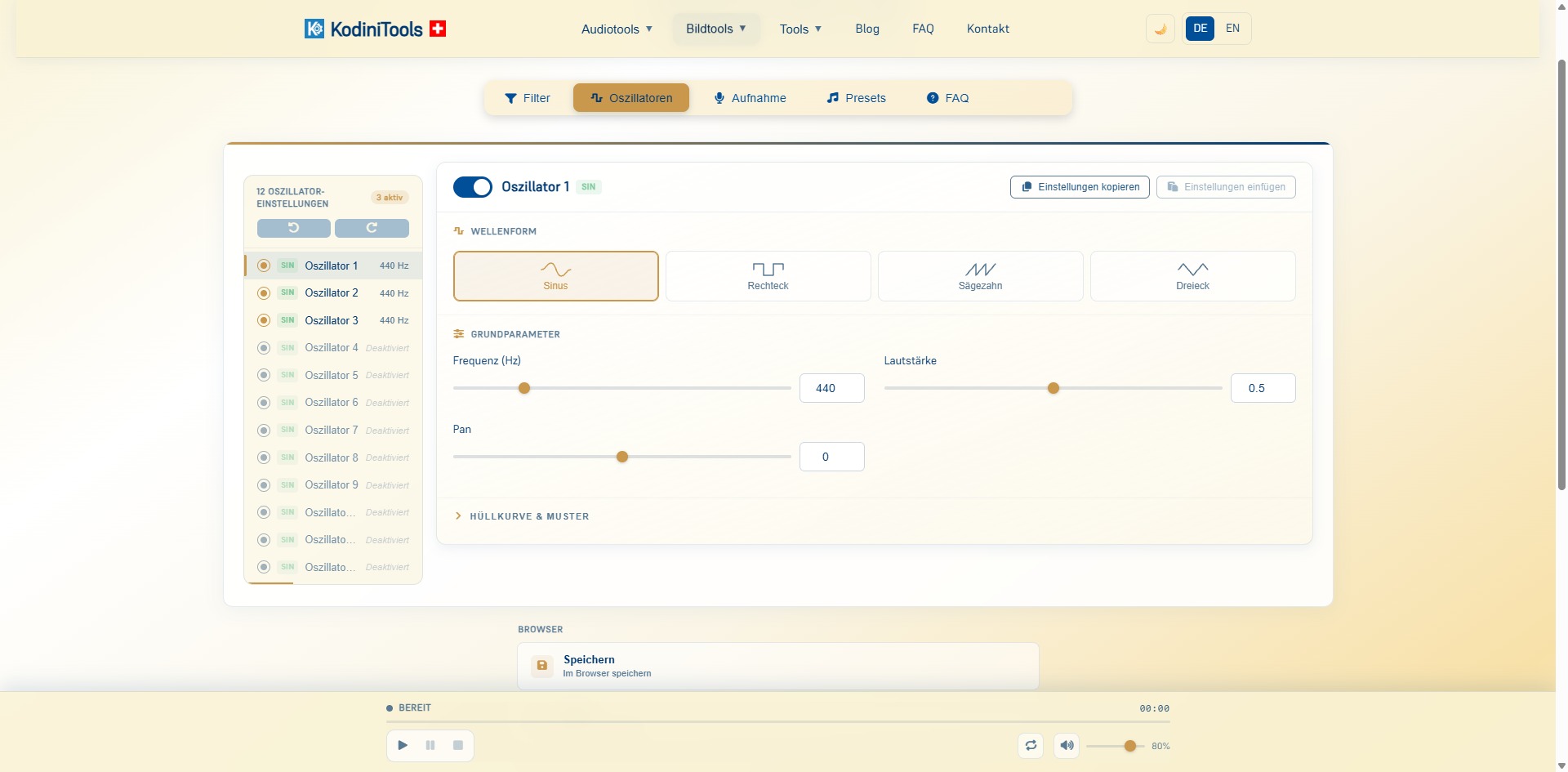The image size is (1568, 772).
Task: Click the KodiniTools logo
Action: [x=375, y=29]
